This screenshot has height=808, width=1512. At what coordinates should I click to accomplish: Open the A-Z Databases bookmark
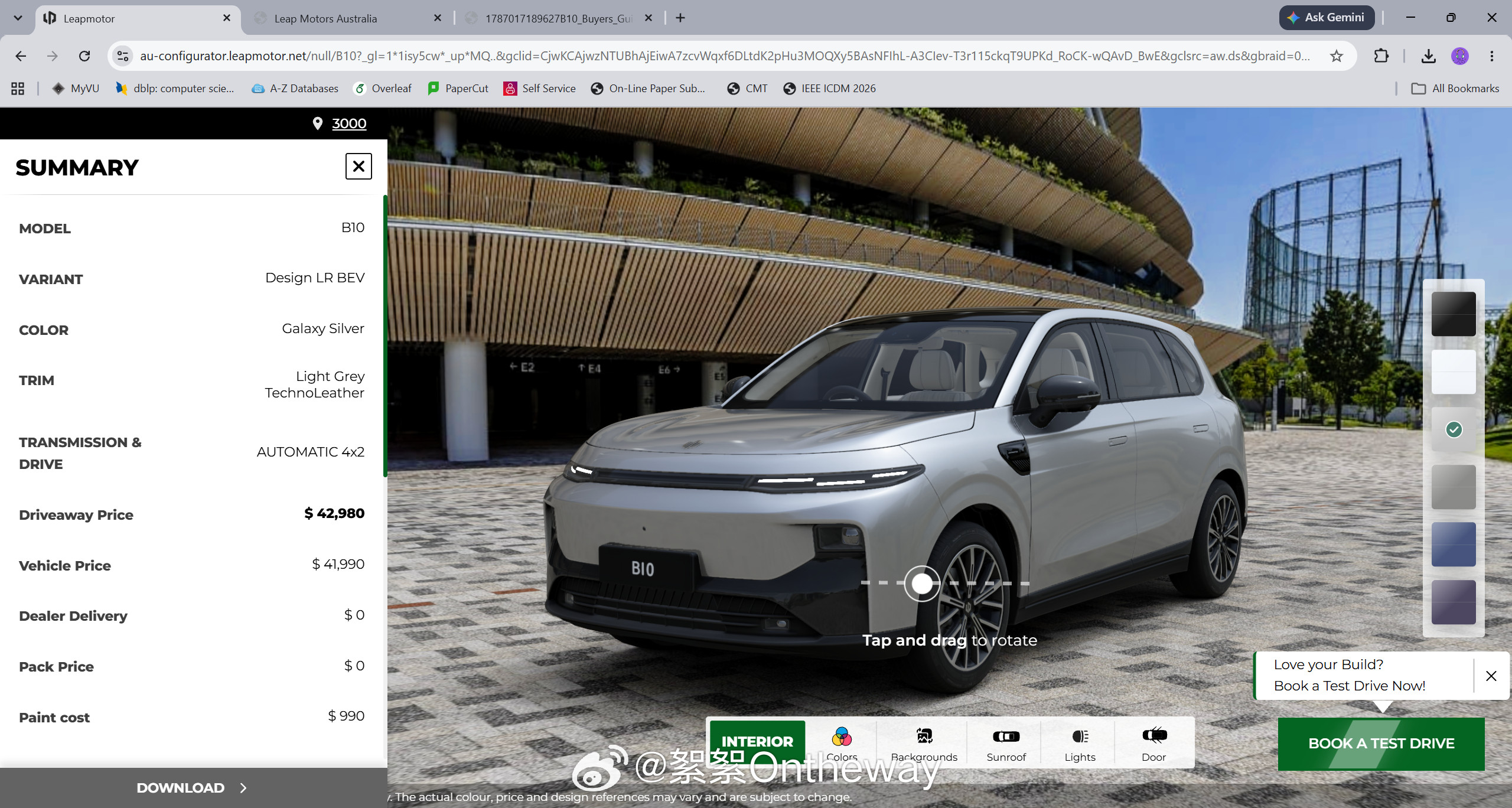click(295, 89)
